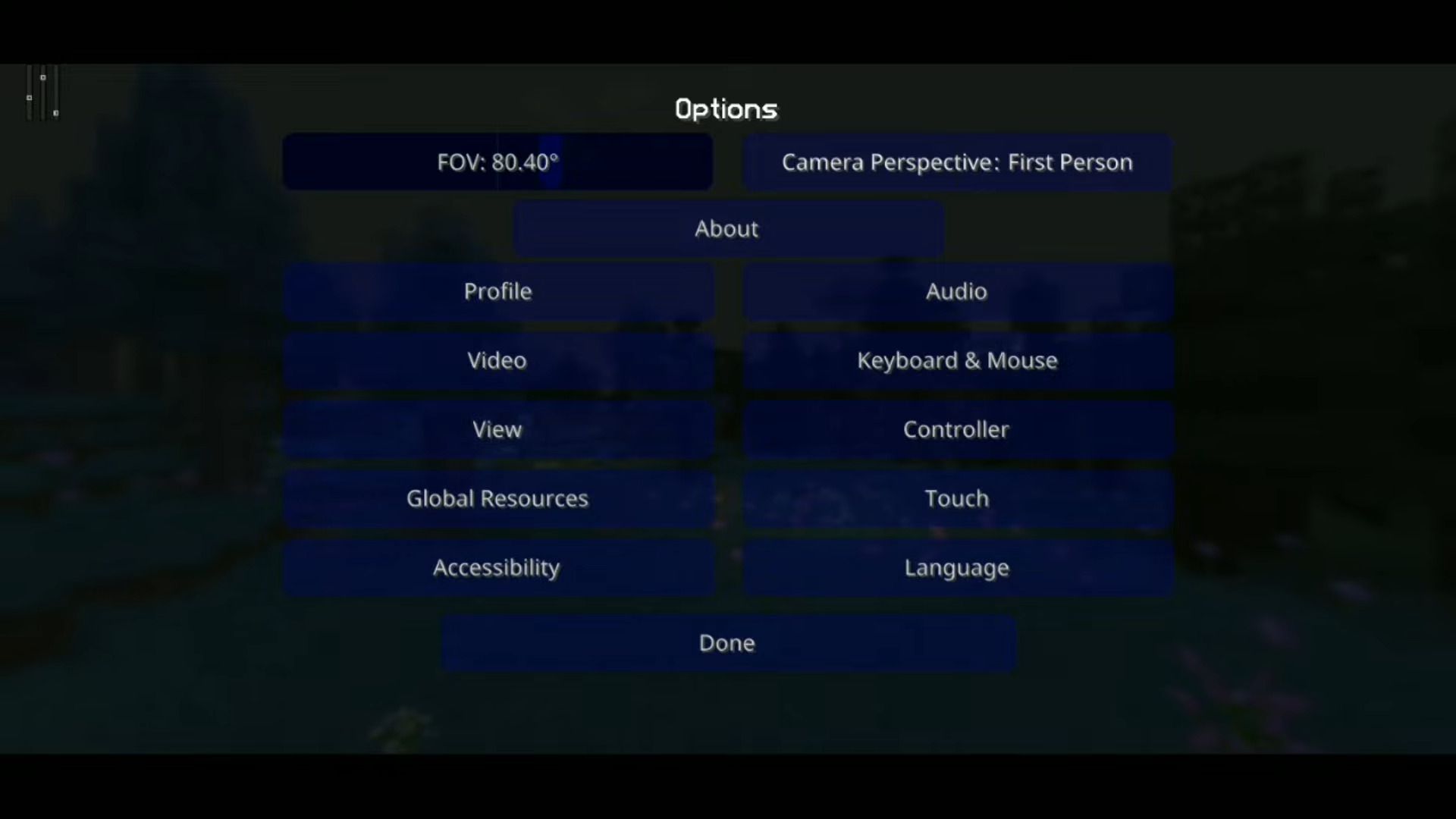Click the Done button to close
The height and width of the screenshot is (819, 1456).
click(x=728, y=642)
